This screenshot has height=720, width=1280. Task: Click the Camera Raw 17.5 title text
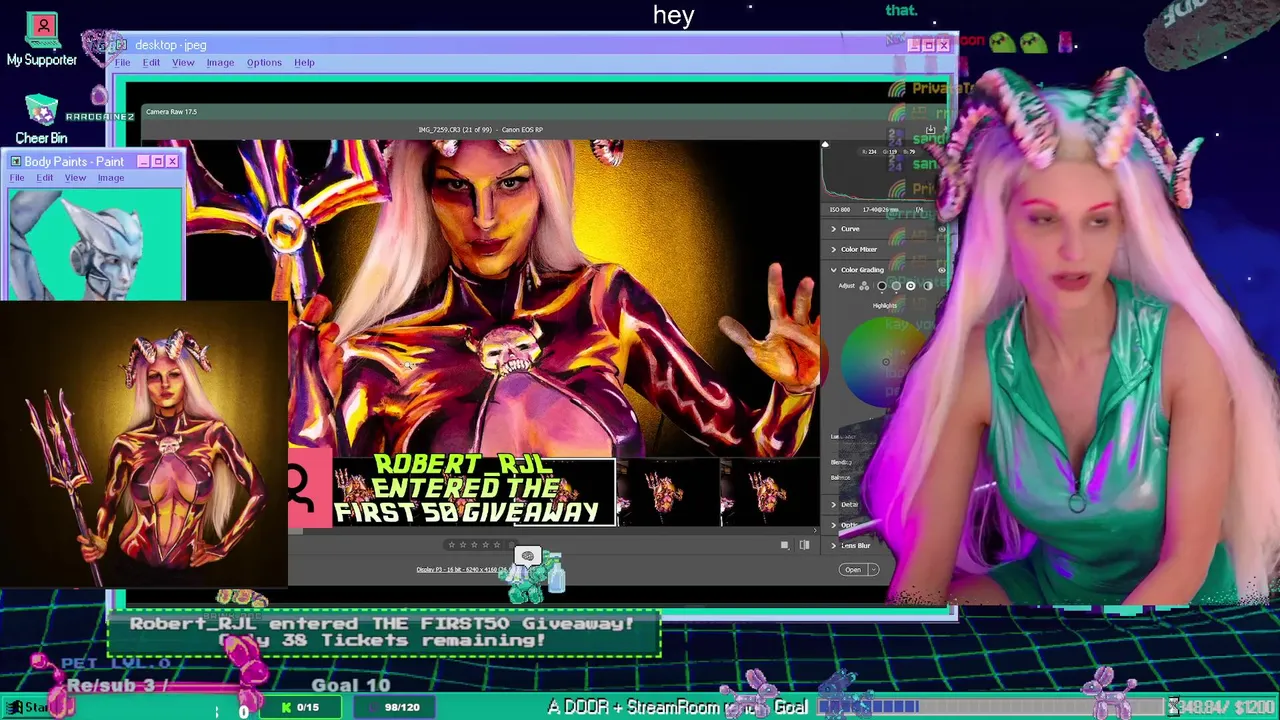tap(171, 111)
